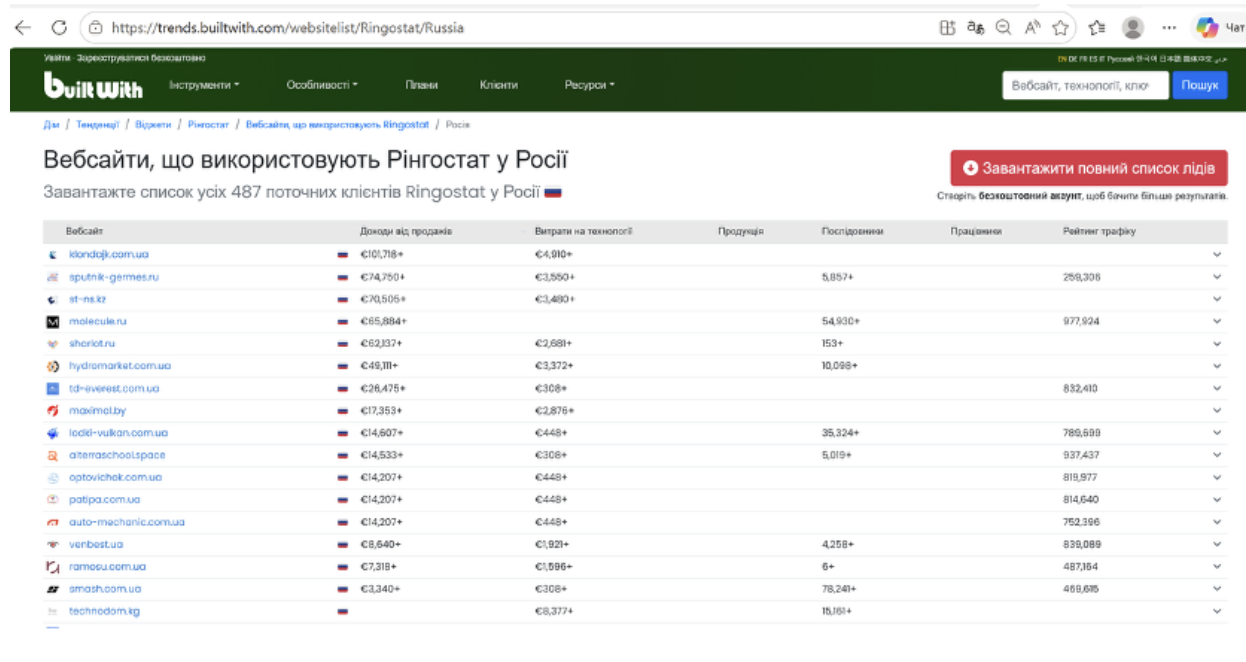Image resolution: width=1246 pixels, height=662 pixels.
Task: Click the followers value 54,930+
Action: (840, 321)
